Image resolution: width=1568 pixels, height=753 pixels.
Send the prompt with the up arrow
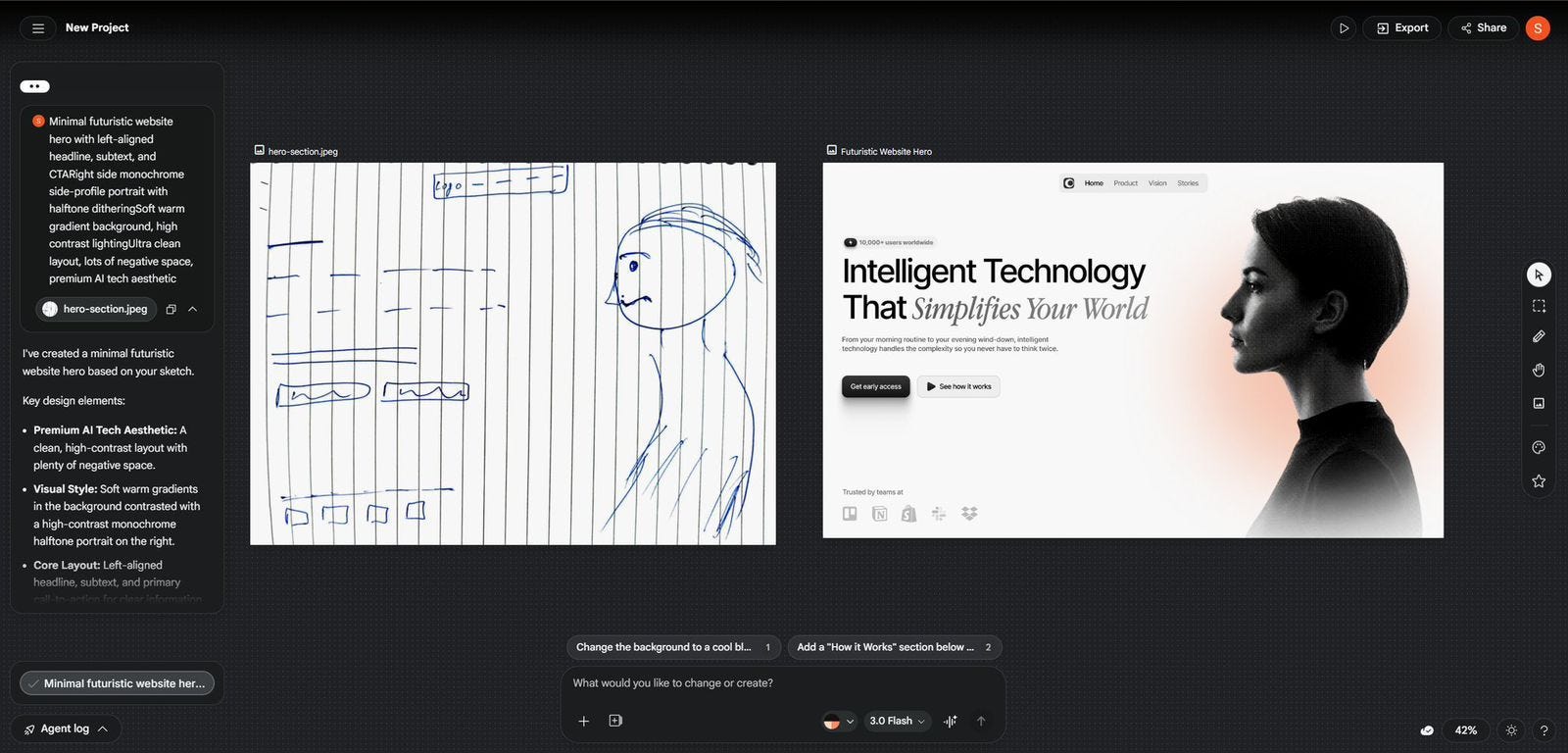point(981,721)
